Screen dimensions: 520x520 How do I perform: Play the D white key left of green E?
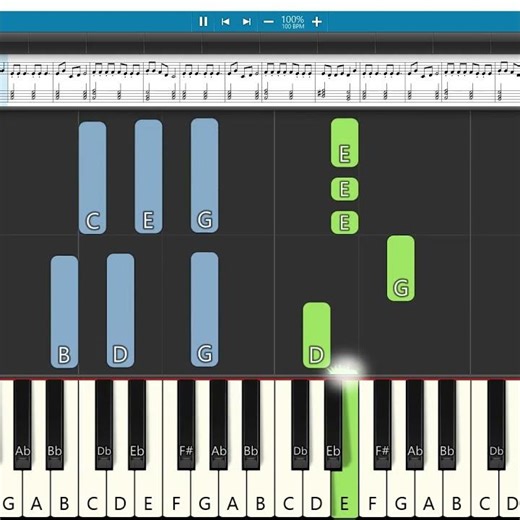[x=317, y=493]
